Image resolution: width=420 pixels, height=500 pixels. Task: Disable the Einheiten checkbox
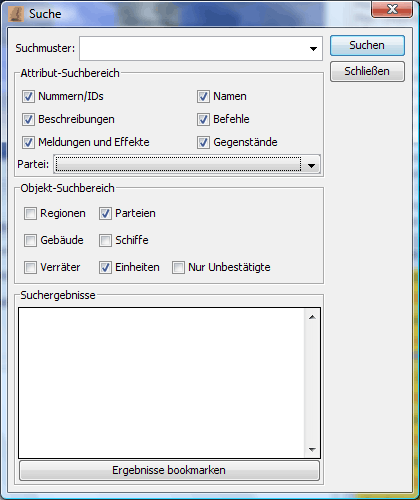pyautogui.click(x=105, y=267)
